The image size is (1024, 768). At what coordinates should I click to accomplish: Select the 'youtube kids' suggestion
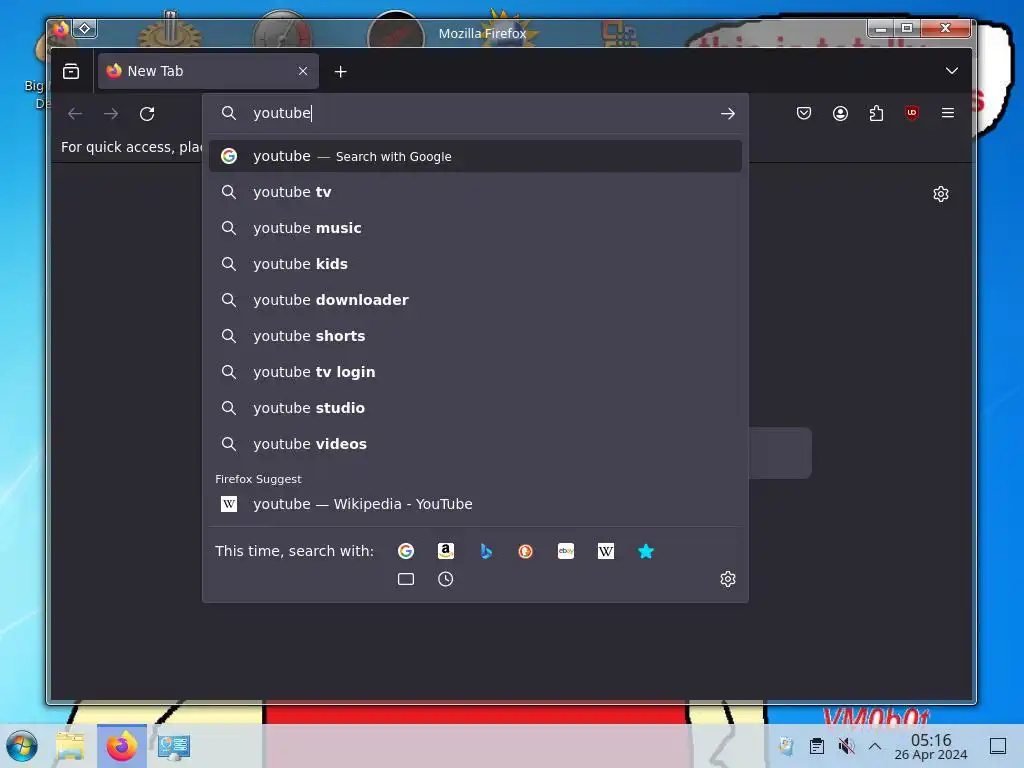475,264
